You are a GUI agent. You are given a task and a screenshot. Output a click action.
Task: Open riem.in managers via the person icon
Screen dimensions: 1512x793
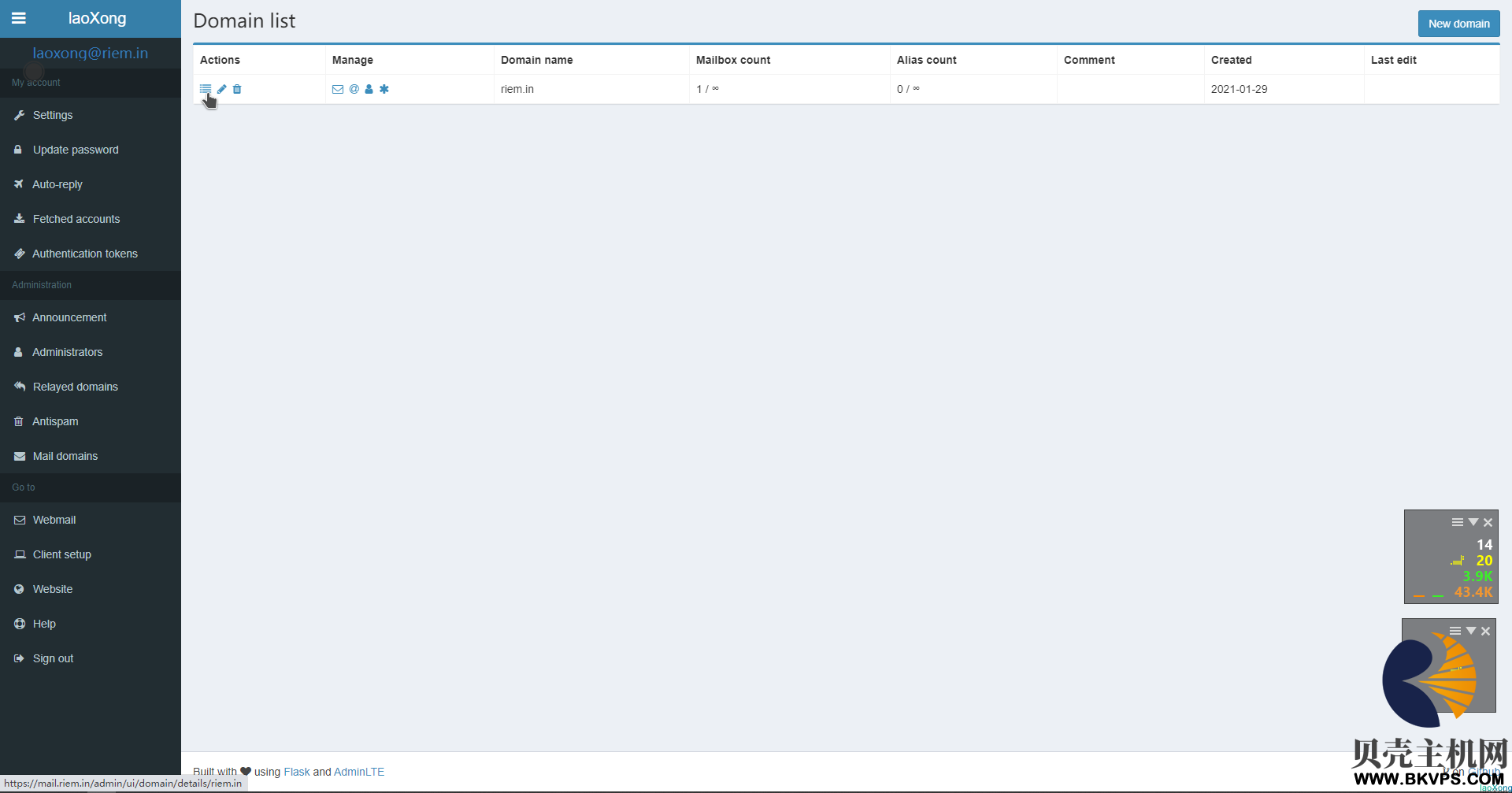click(369, 89)
